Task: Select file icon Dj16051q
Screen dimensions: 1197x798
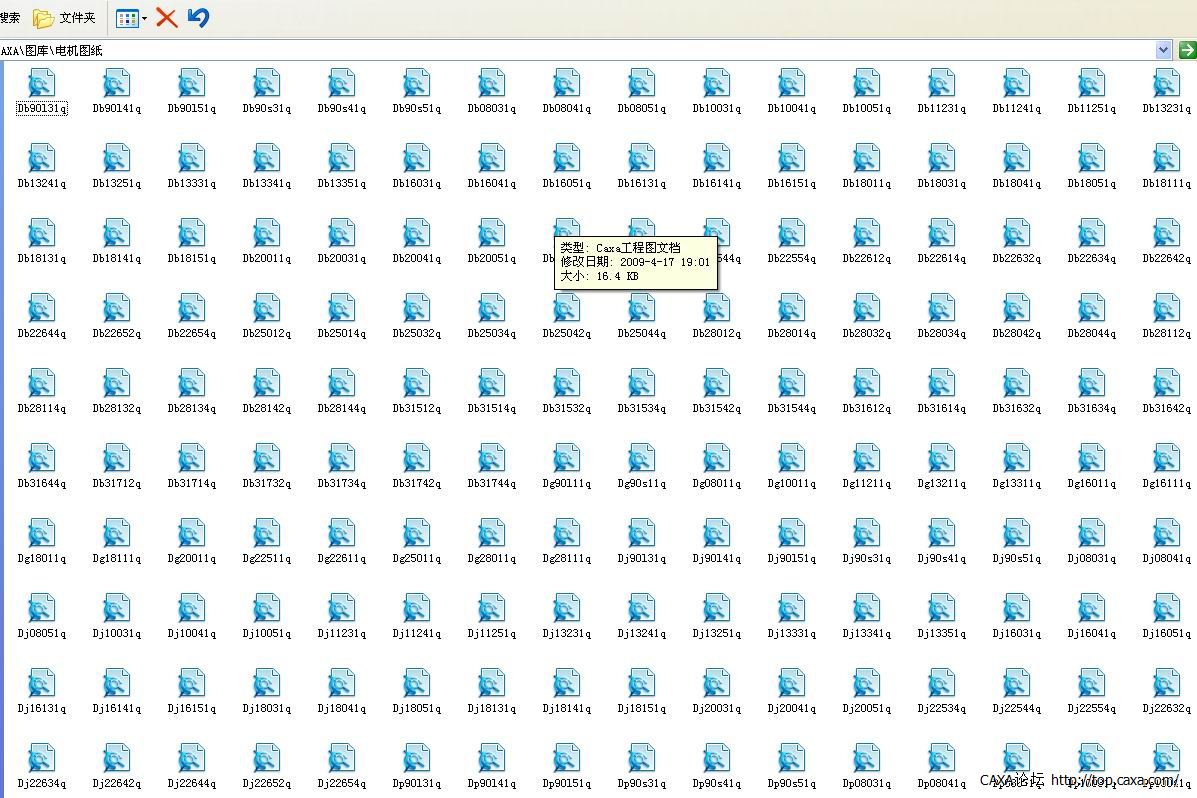Action: (x=1166, y=607)
